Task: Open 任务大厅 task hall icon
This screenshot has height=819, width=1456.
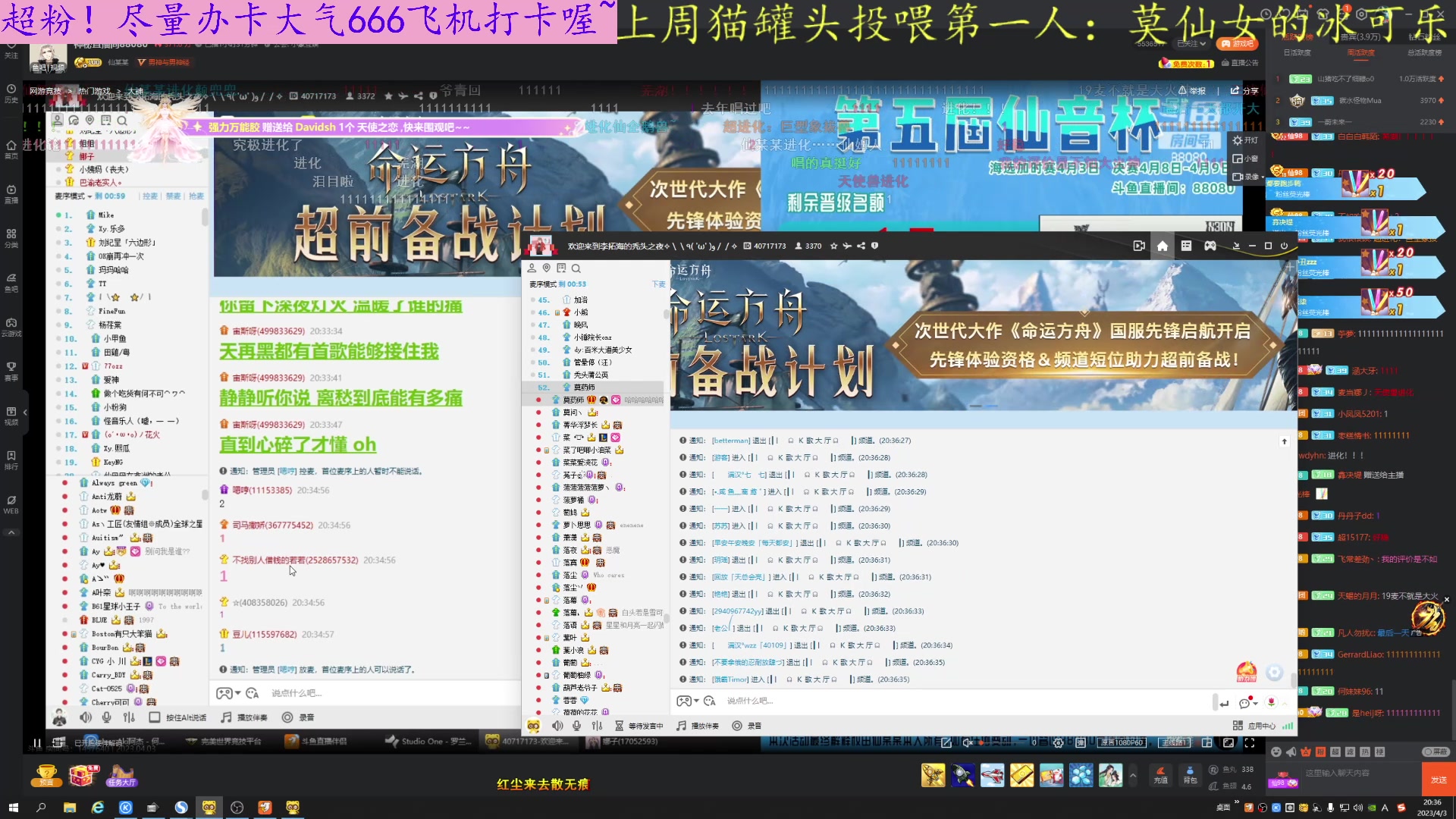Action: pos(121,775)
